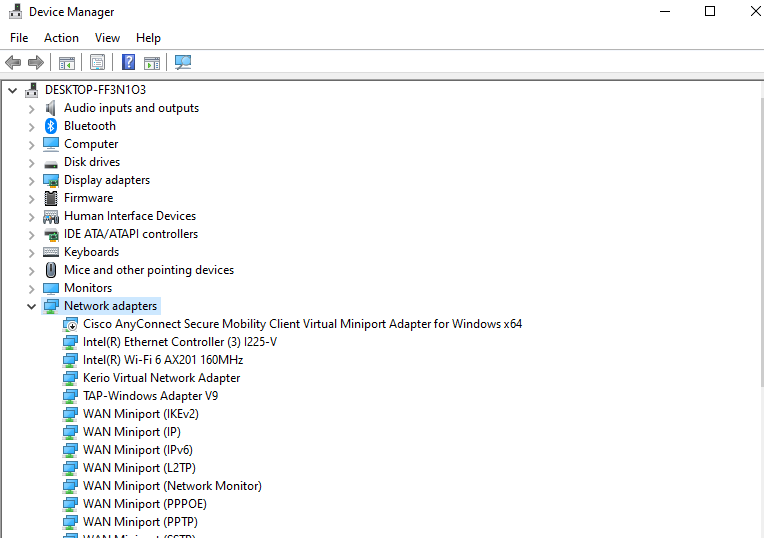This screenshot has width=764, height=538.
Task: Select WAN Miniport (Network Monitor)
Action: pyautogui.click(x=172, y=486)
